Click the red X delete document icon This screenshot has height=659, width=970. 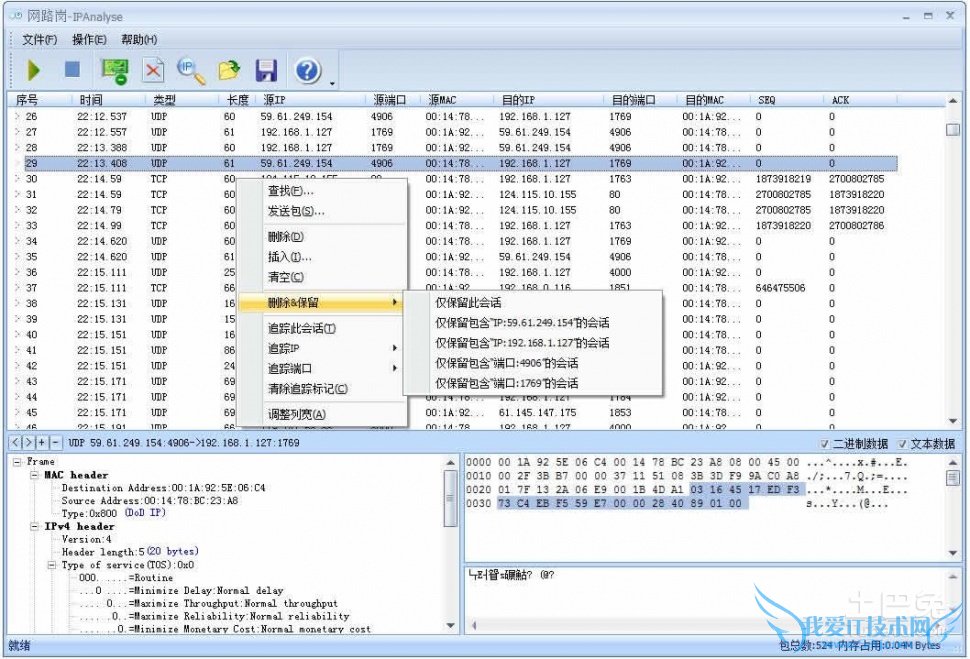[x=153, y=70]
